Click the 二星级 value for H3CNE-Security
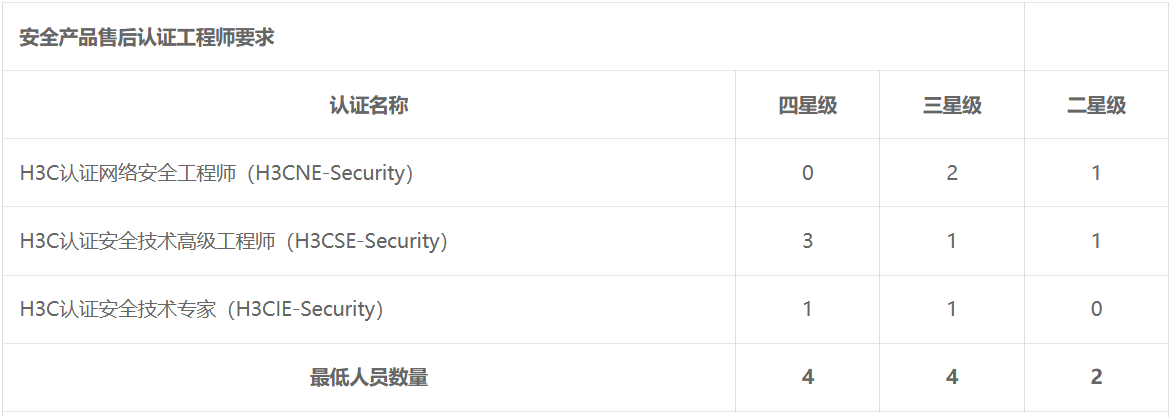Screen dimensions: 1171x417 (x=1096, y=173)
